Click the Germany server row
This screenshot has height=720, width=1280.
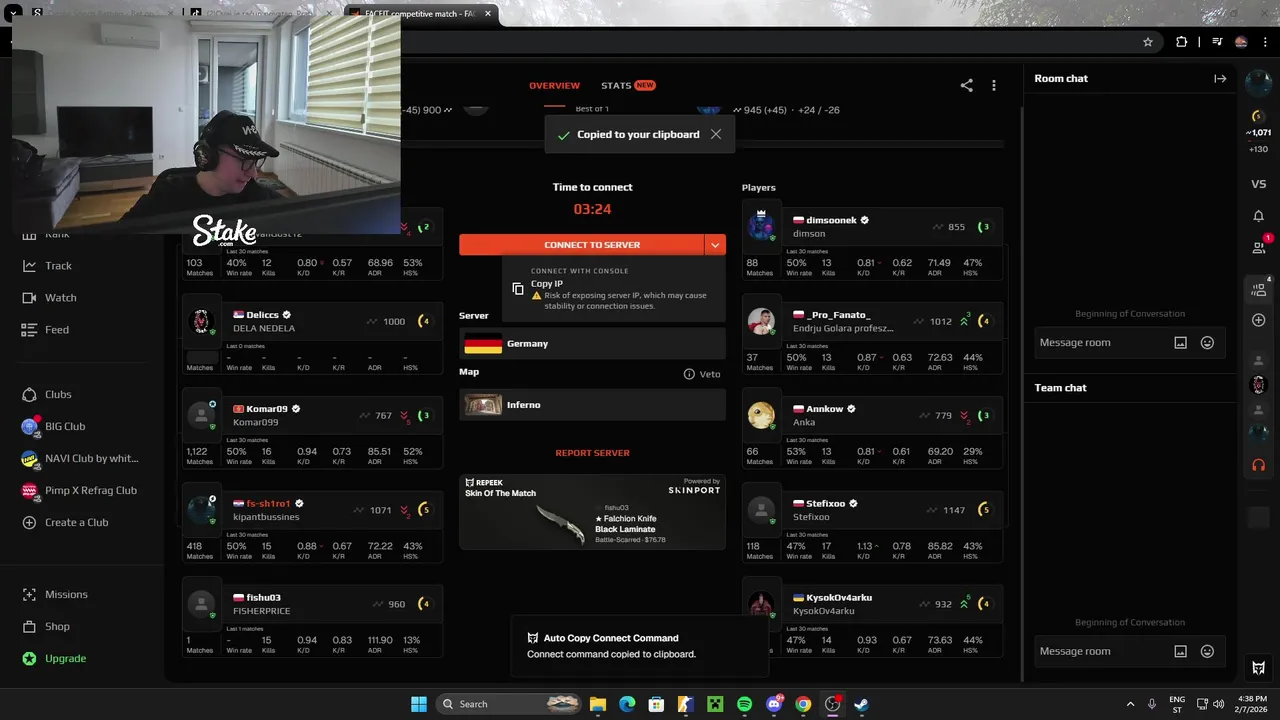pyautogui.click(x=592, y=343)
